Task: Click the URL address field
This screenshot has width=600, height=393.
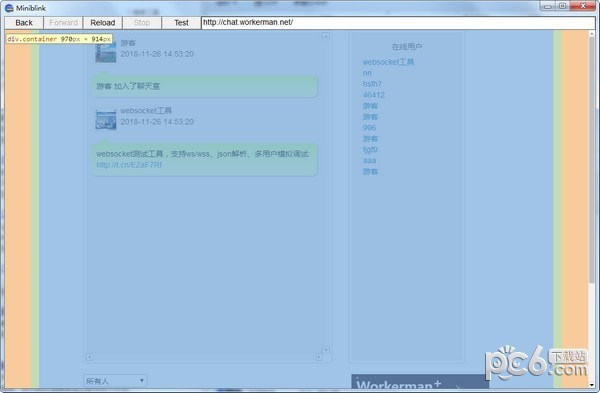Action: coord(398,23)
